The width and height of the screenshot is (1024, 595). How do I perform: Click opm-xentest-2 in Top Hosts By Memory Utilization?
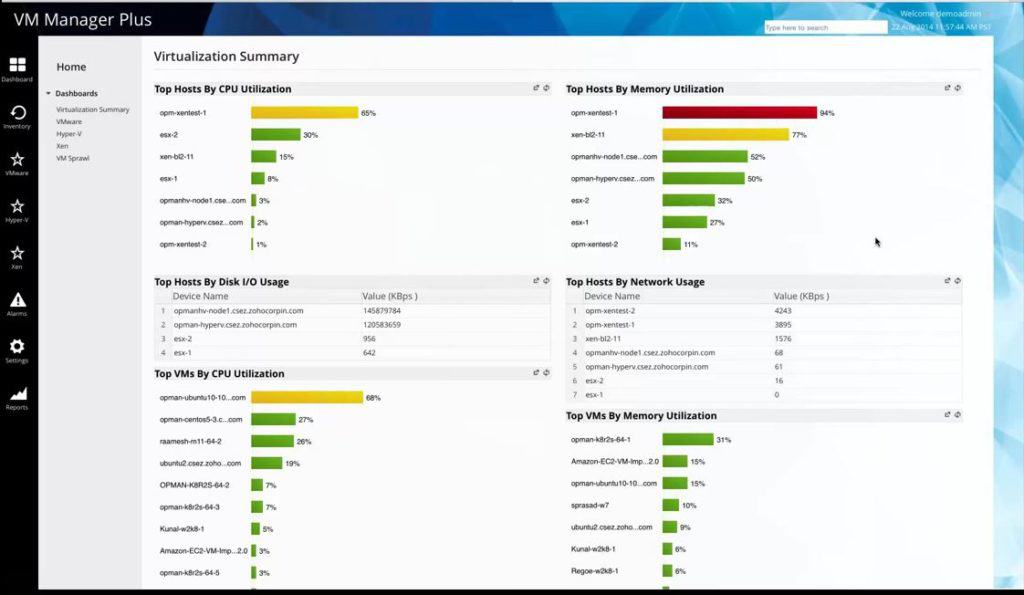coord(594,244)
